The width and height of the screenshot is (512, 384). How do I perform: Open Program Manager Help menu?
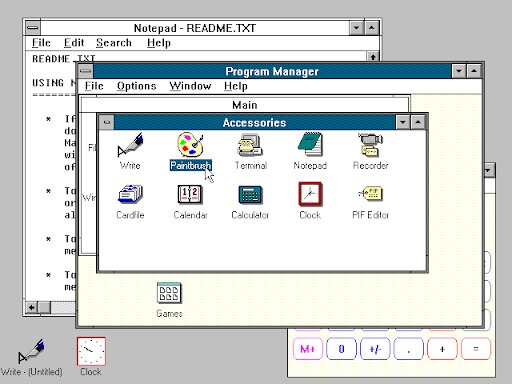[x=236, y=86]
